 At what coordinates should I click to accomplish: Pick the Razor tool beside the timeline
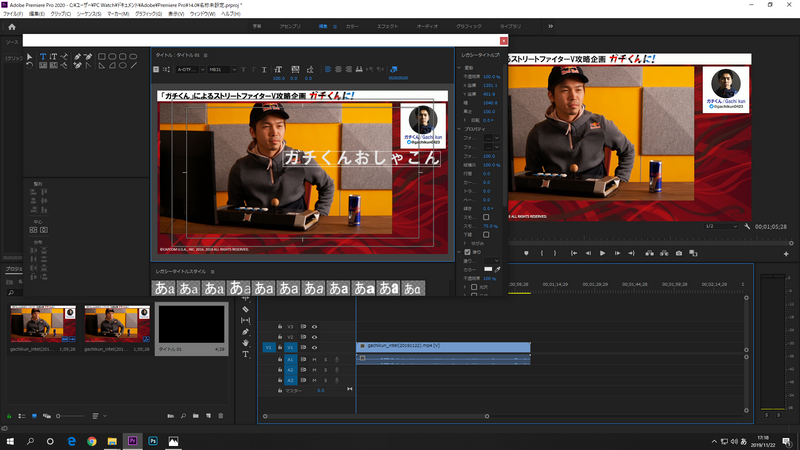pos(245,310)
